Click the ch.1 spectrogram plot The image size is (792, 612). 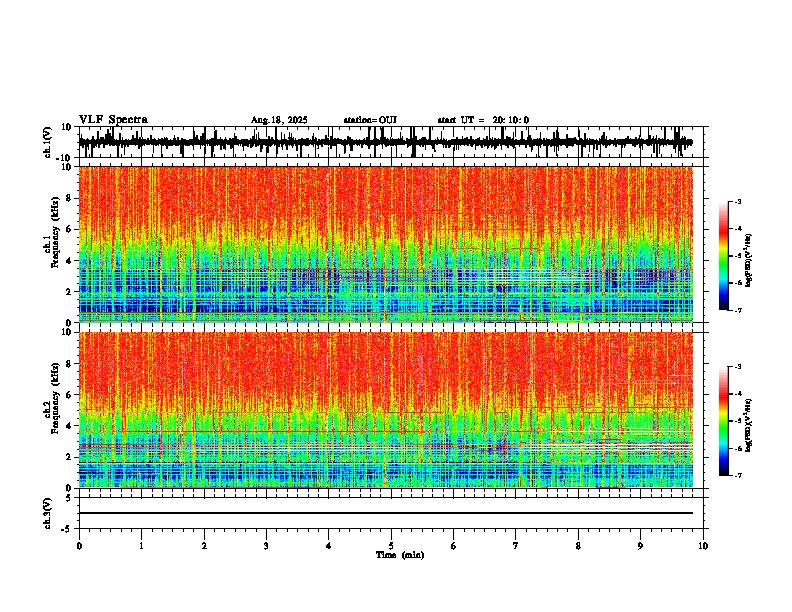385,244
